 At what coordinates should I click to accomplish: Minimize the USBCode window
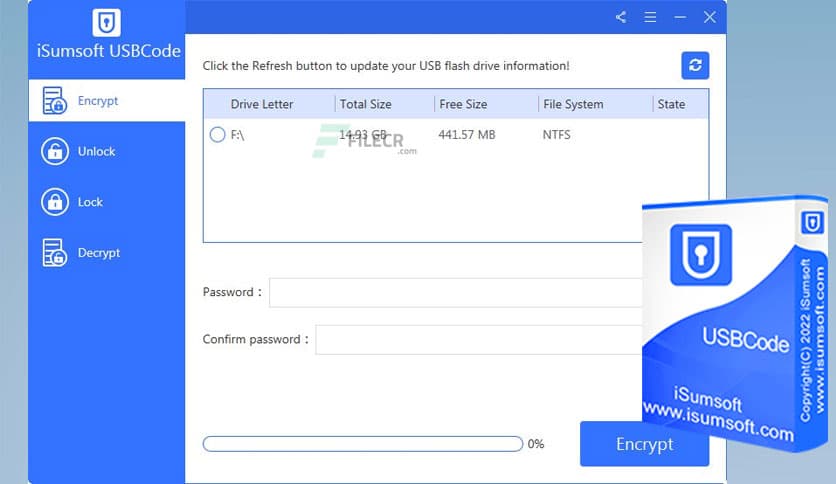(680, 17)
